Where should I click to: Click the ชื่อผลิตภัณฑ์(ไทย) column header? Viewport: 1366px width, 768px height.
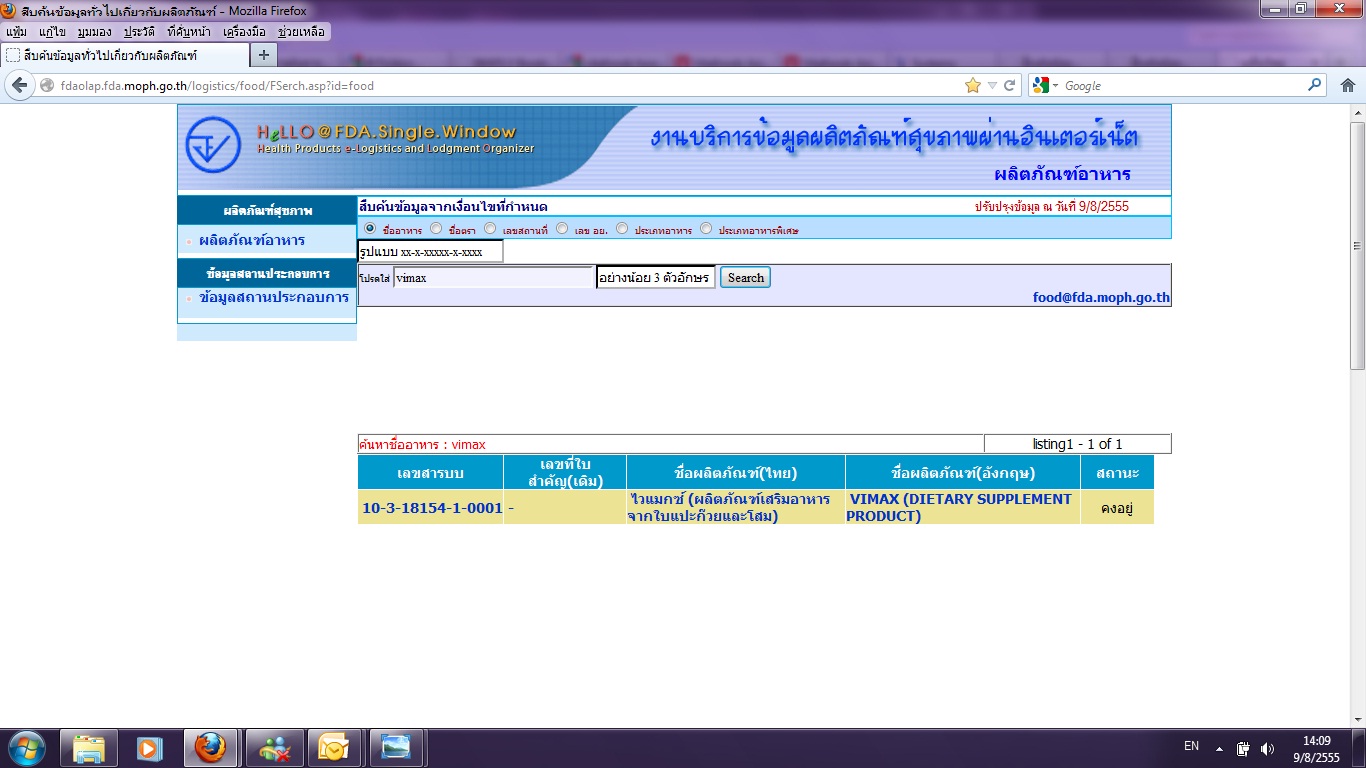coord(736,472)
